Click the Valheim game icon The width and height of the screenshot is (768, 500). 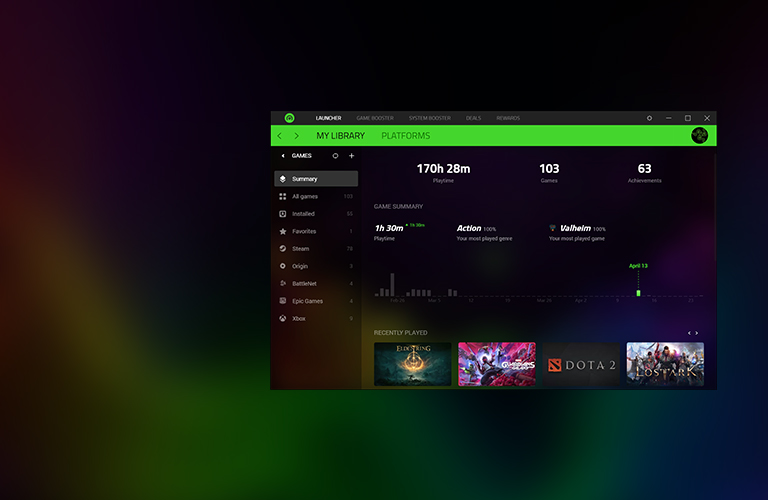[552, 228]
